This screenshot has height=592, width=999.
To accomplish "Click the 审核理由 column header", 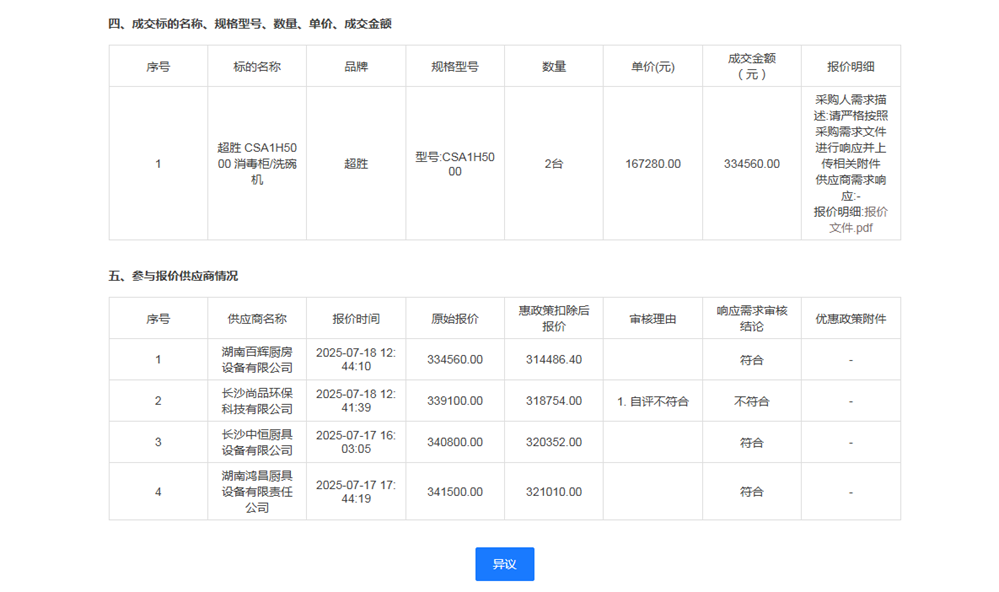I will (653, 319).
